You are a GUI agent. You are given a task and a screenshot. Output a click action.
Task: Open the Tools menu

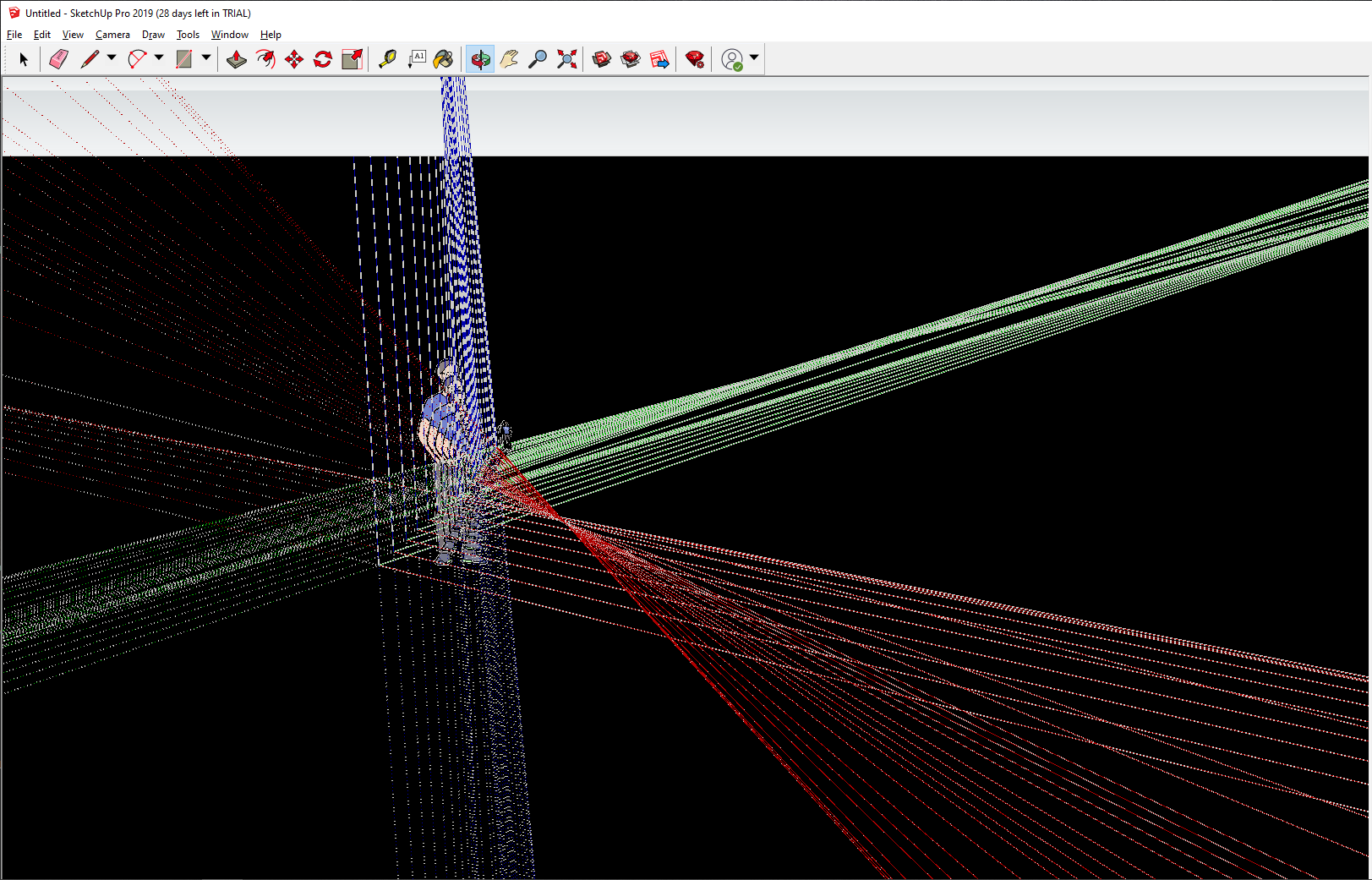click(x=188, y=35)
